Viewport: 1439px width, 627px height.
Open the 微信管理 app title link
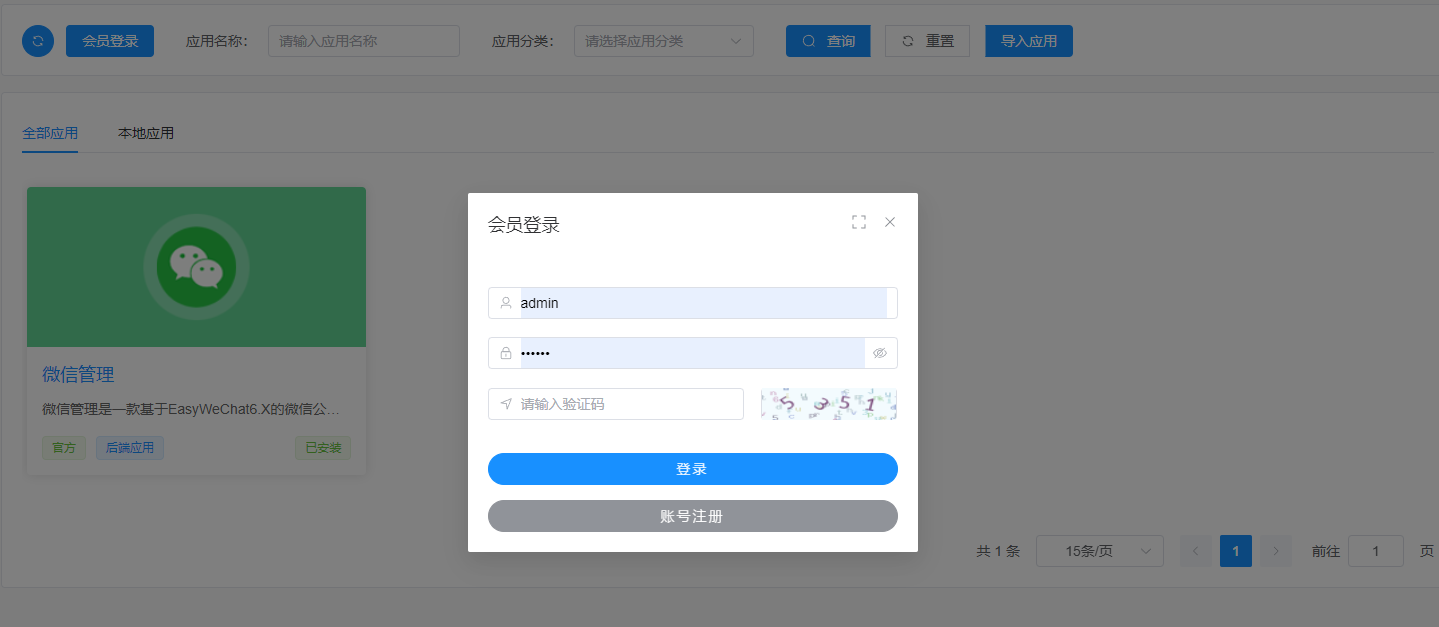click(x=78, y=375)
